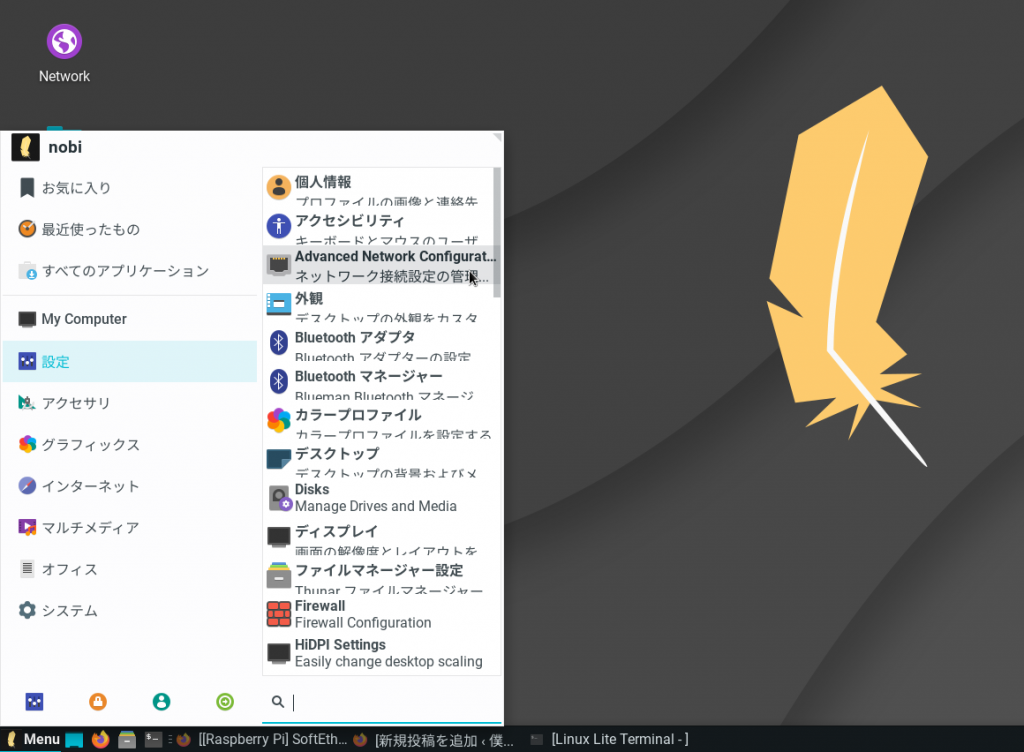Click the Menu button on the taskbar
This screenshot has height=752, width=1024.
pyautogui.click(x=33, y=739)
